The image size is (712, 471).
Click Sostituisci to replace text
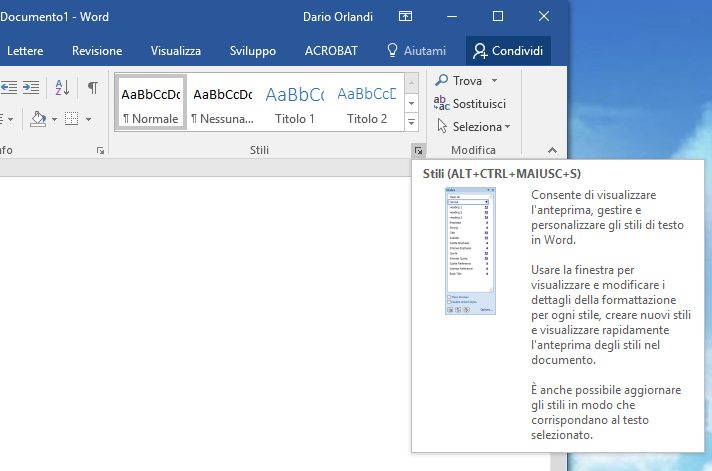click(470, 103)
